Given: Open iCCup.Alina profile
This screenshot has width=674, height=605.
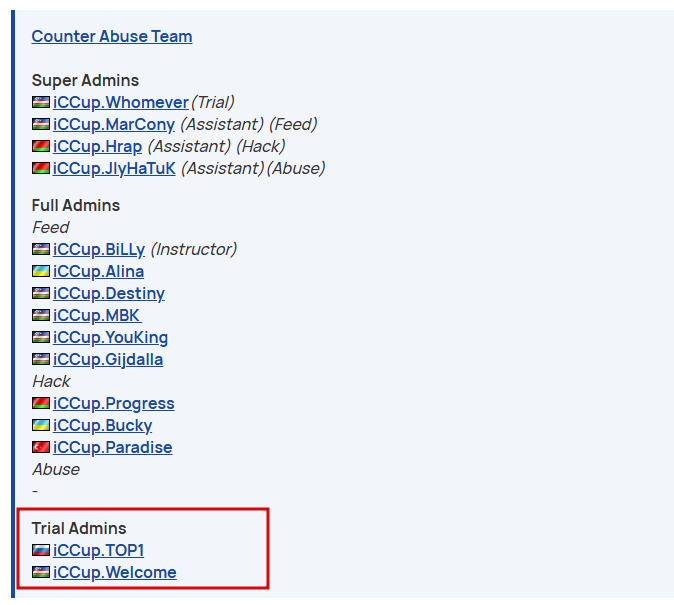Looking at the screenshot, I should [x=98, y=271].
